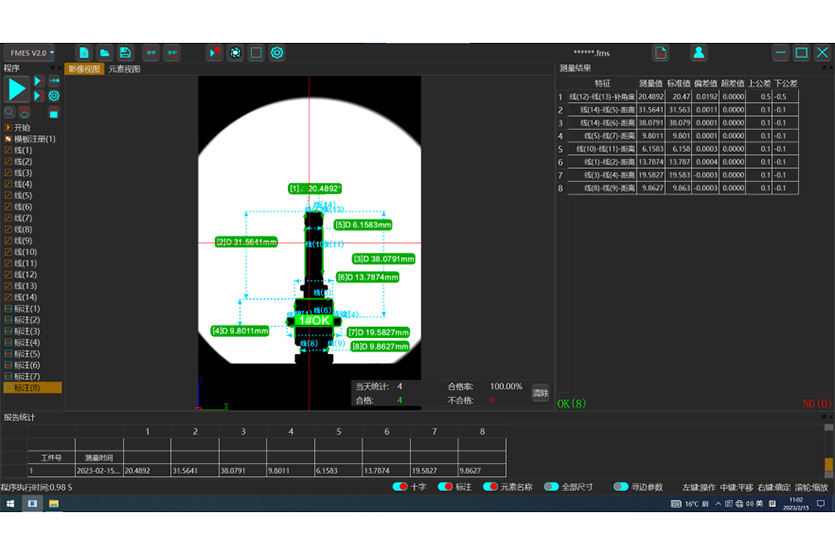Click the Windows Start button
This screenshot has width=835, height=555.
(10, 504)
